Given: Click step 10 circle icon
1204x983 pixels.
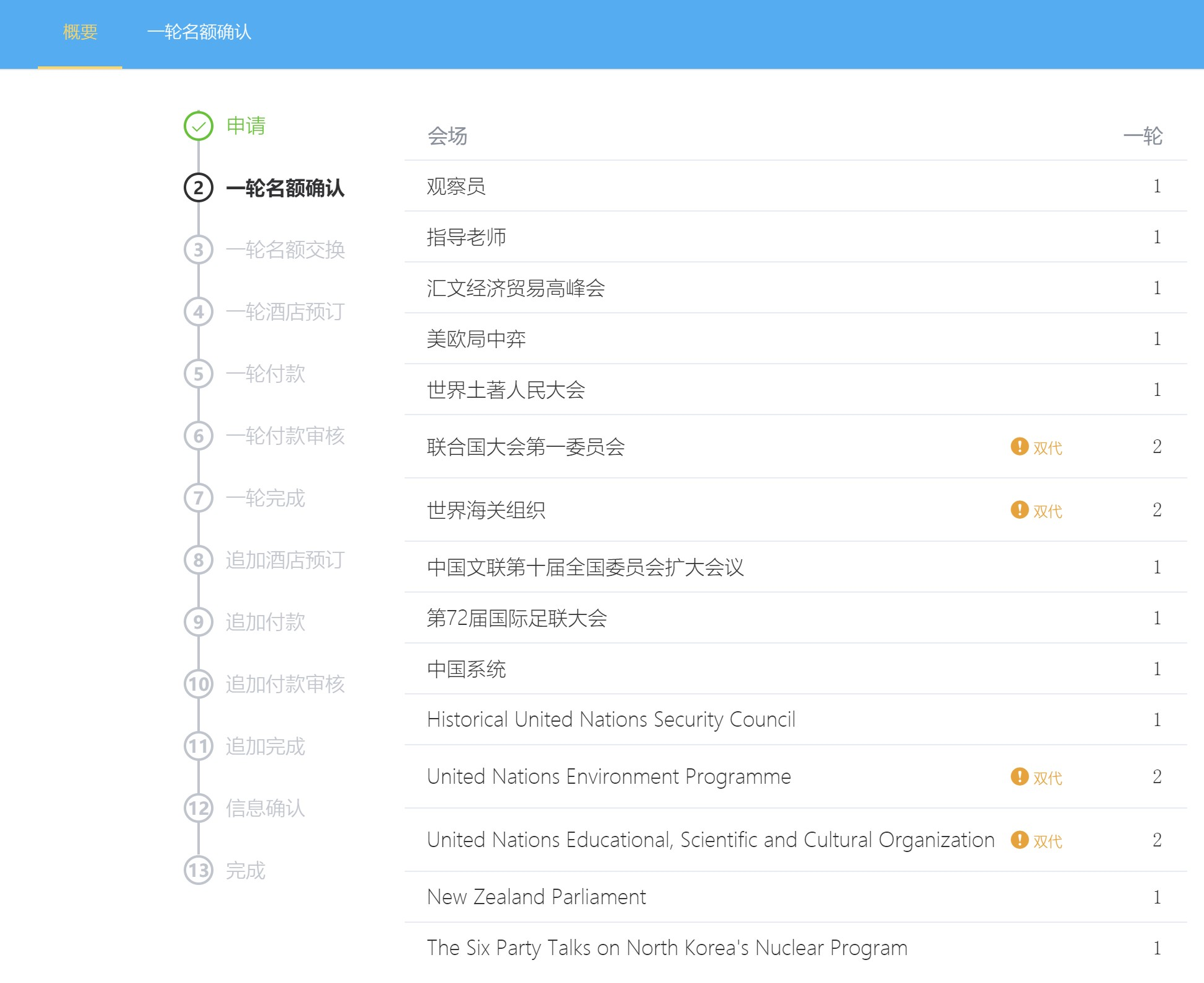Looking at the screenshot, I should click(199, 684).
